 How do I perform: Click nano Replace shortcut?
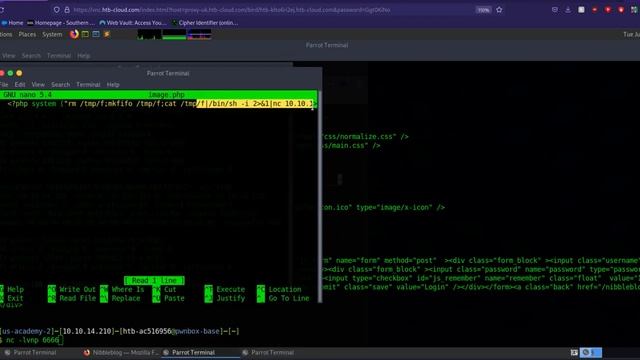coord(120,298)
